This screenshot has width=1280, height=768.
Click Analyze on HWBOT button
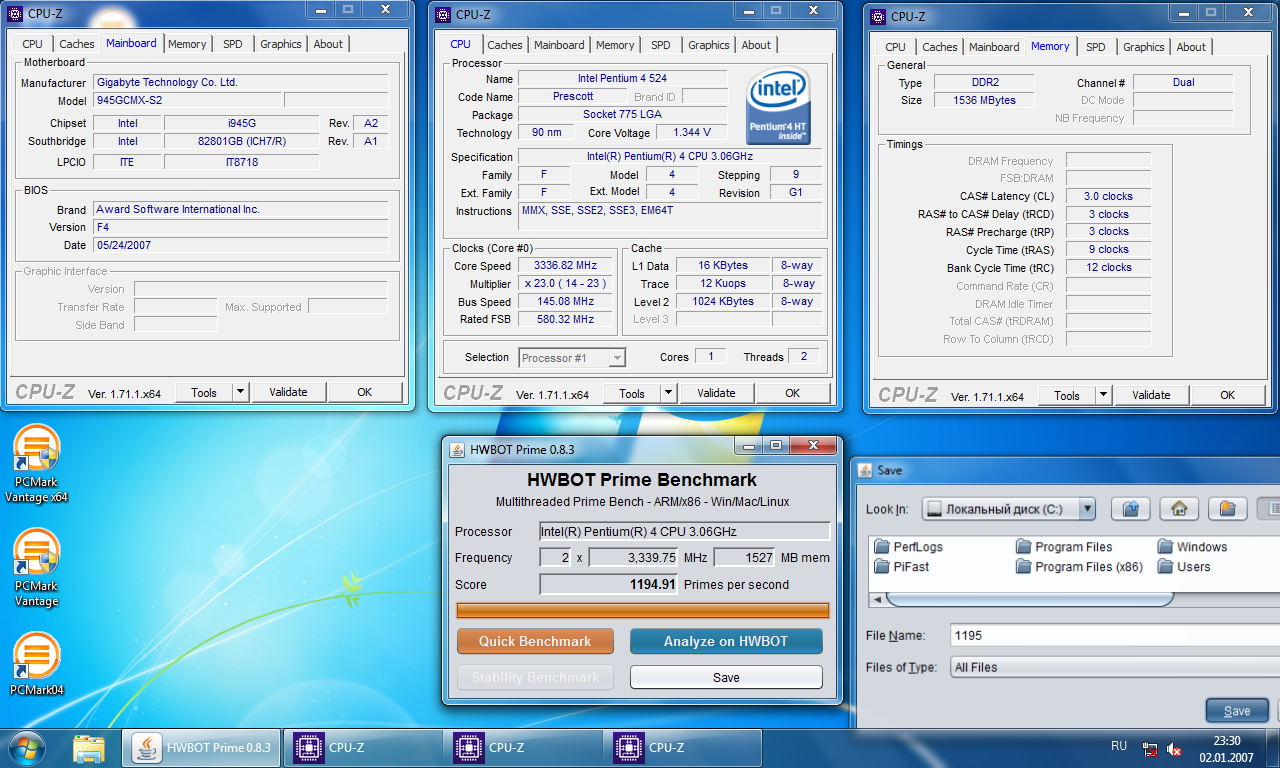click(726, 641)
